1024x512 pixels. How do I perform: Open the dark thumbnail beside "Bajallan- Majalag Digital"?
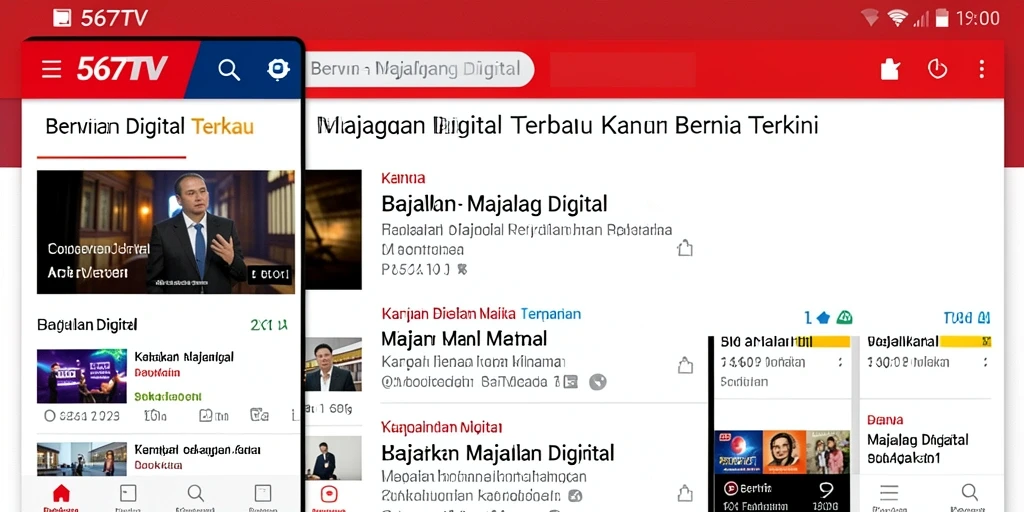(333, 229)
